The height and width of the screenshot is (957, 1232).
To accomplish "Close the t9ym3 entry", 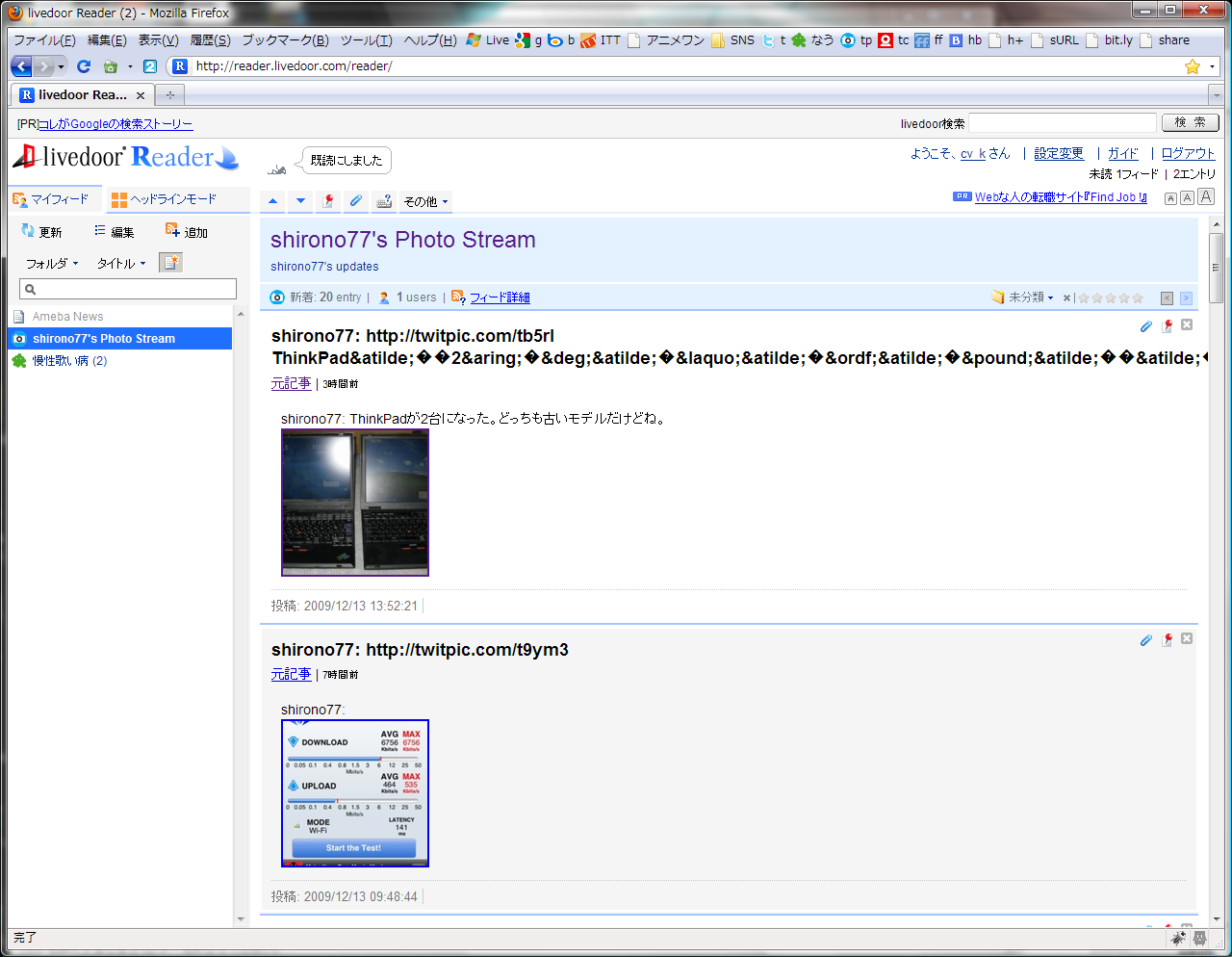I will (x=1187, y=638).
